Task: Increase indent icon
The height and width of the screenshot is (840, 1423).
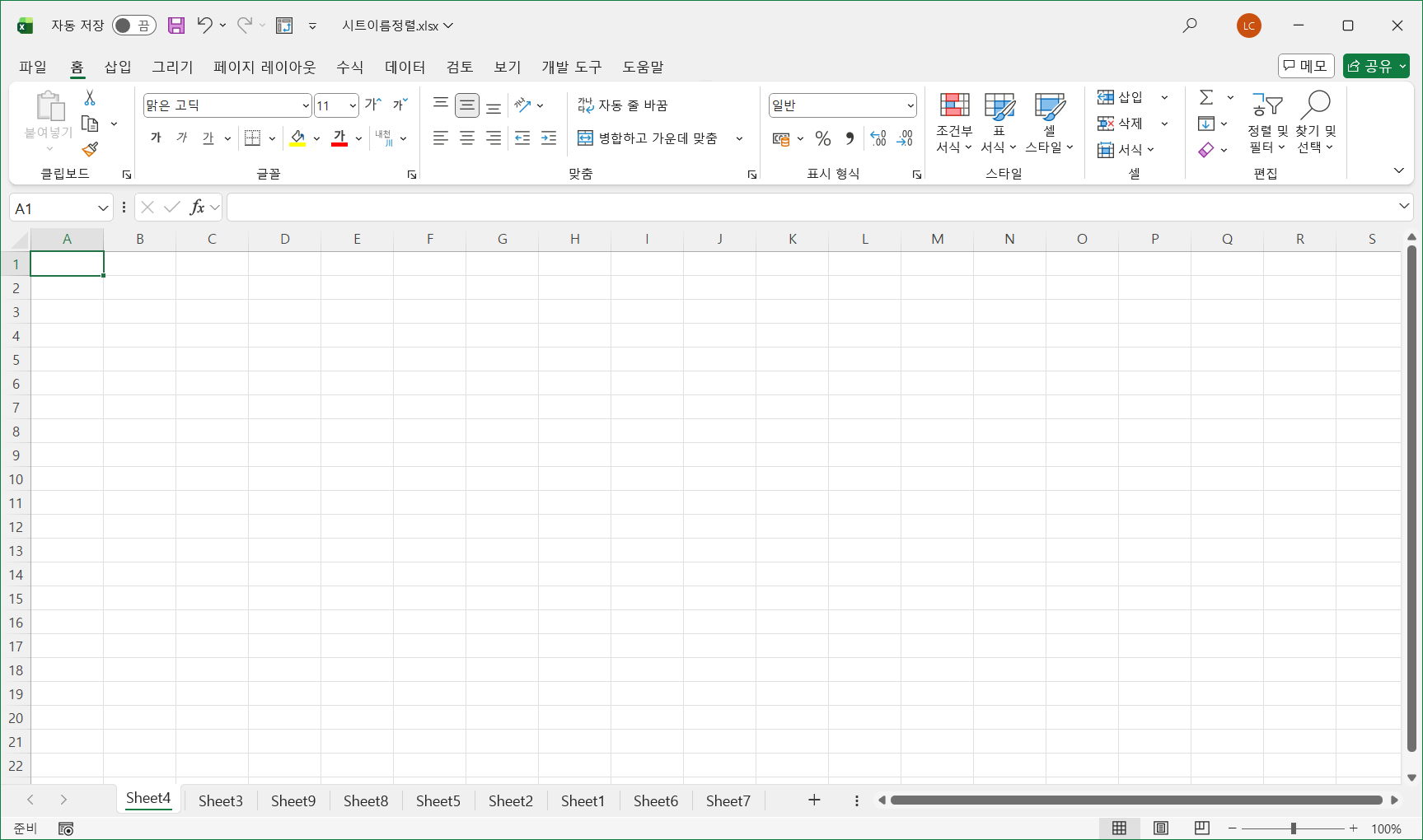Action: click(x=549, y=138)
